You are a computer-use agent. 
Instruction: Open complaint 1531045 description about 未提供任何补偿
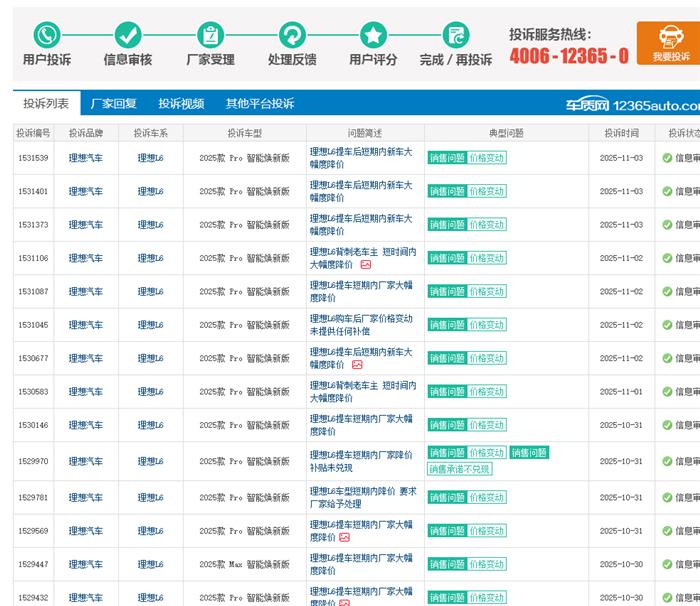point(360,325)
